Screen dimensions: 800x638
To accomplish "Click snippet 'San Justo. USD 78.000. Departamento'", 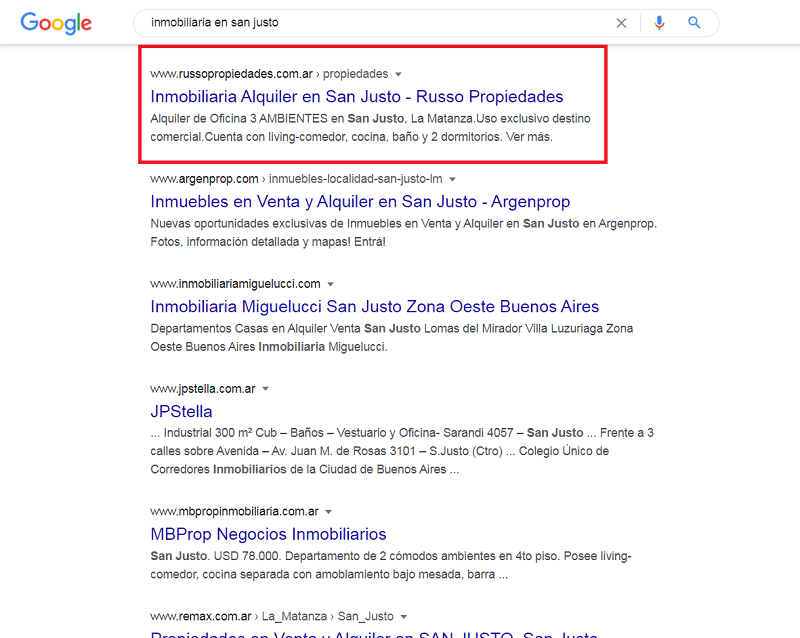I will [391, 565].
